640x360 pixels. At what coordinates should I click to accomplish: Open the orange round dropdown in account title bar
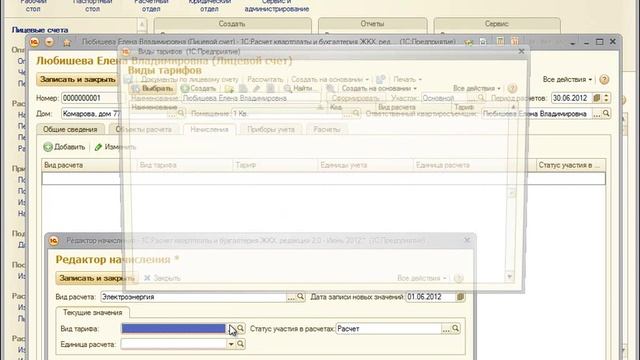(x=49, y=42)
